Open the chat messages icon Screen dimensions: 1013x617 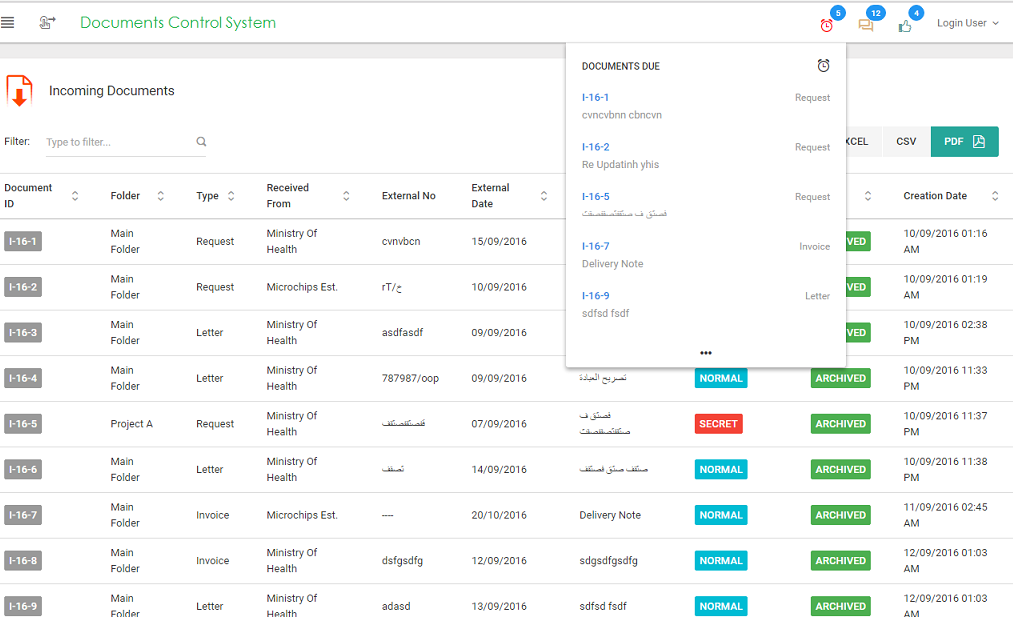point(866,25)
